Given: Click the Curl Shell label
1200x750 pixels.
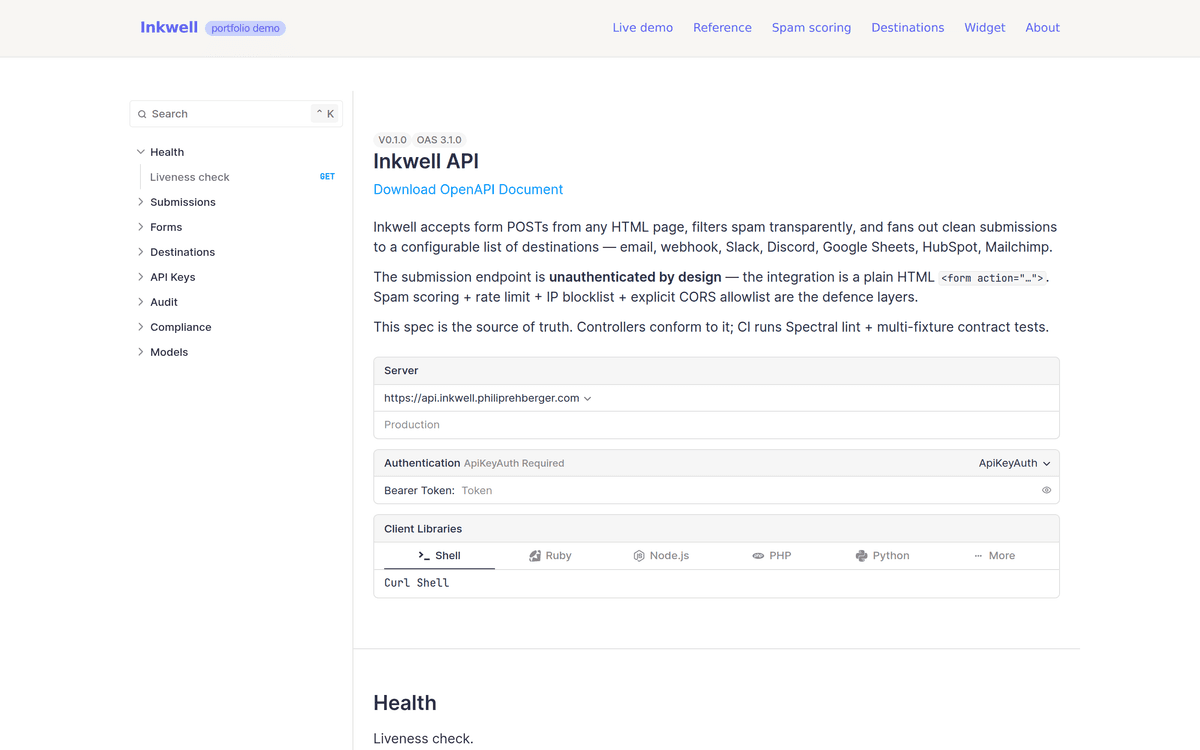Looking at the screenshot, I should (417, 583).
